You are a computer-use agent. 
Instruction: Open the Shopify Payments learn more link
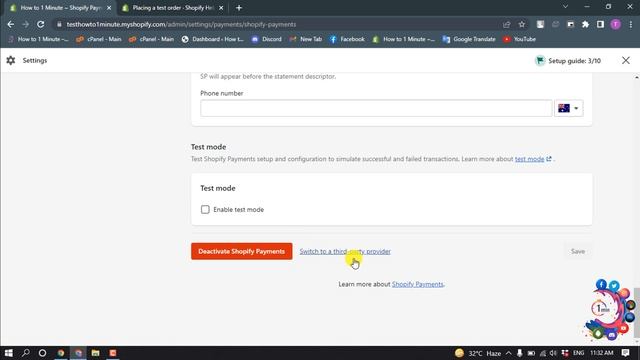pos(417,284)
